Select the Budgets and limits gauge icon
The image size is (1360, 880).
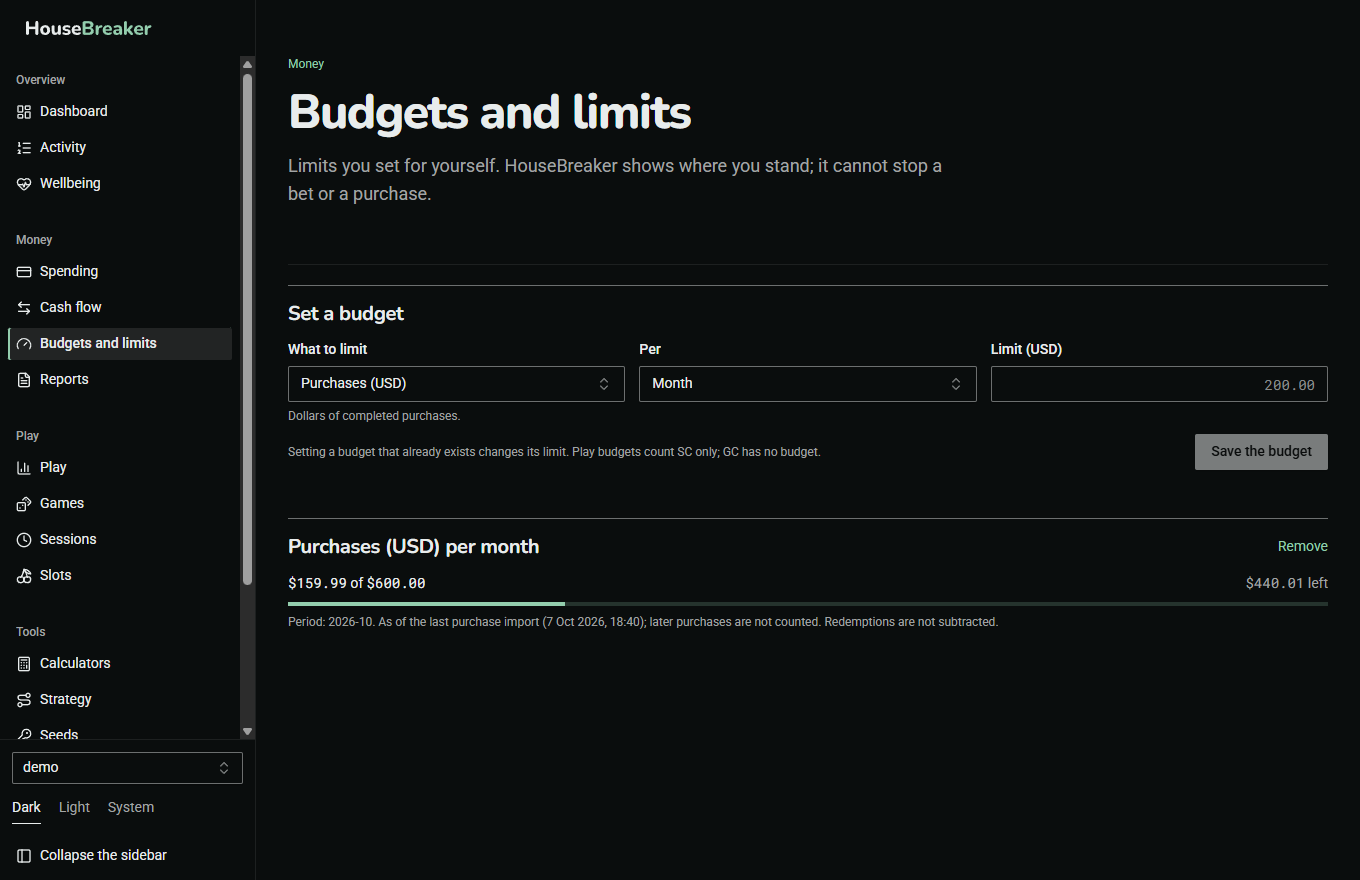(24, 343)
